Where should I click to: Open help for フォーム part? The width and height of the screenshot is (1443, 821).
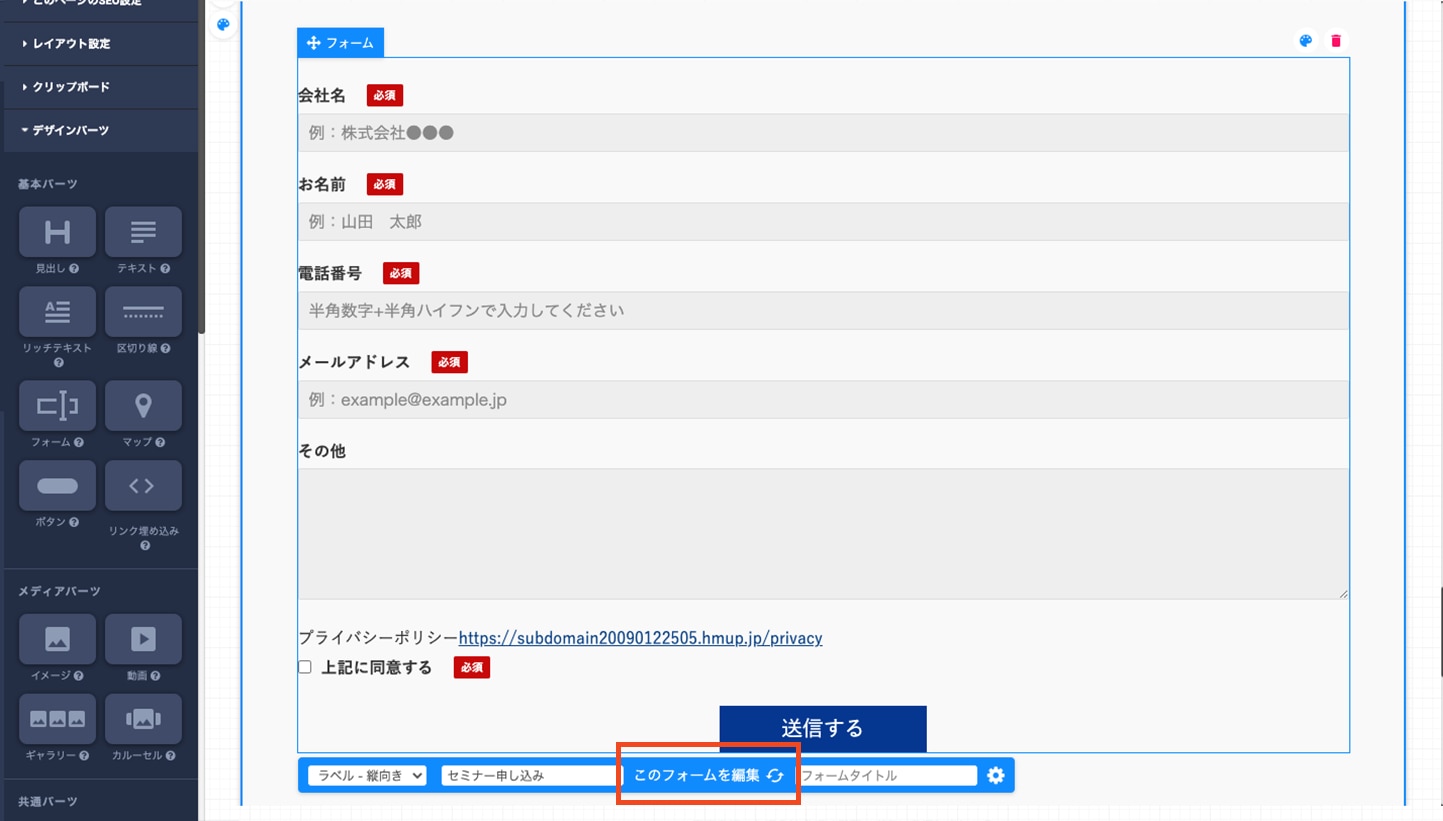[x=79, y=442]
